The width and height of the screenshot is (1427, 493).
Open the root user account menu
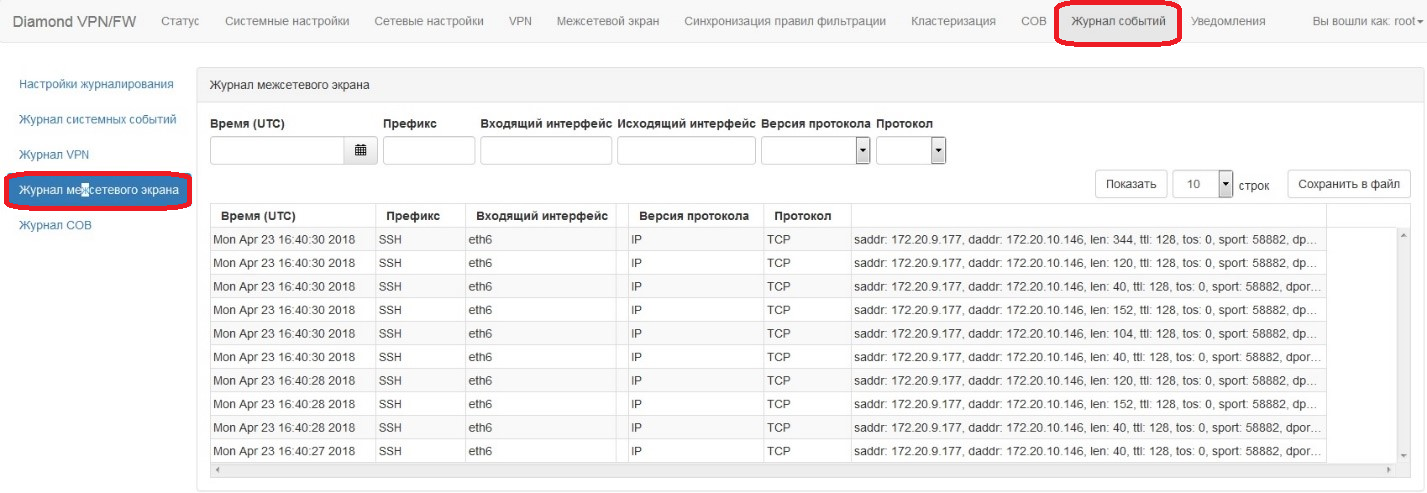[x=1369, y=21]
